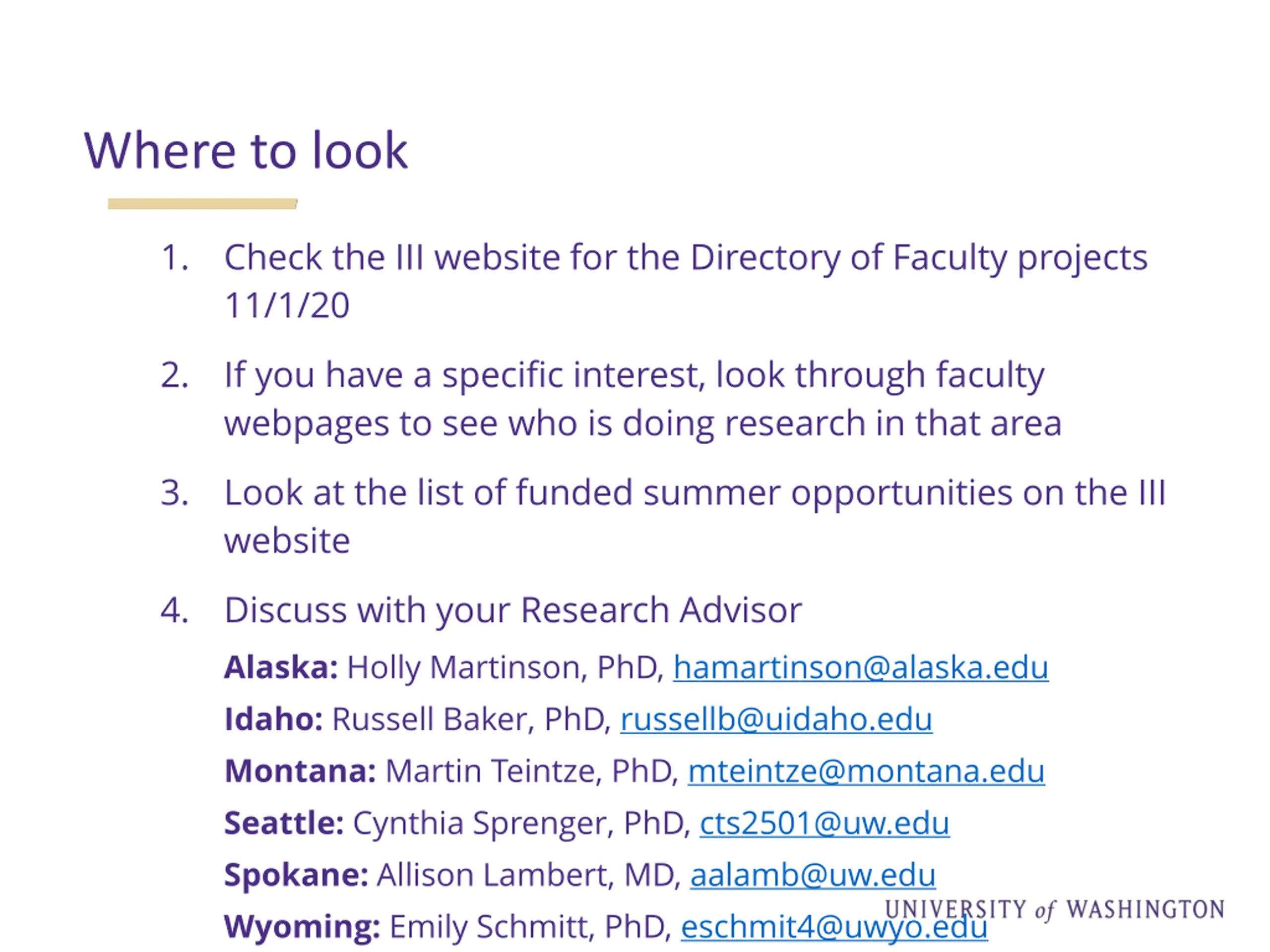Screen dimensions: 1270x952
Task: Click the bold "Spokane:" label
Action: [296, 875]
